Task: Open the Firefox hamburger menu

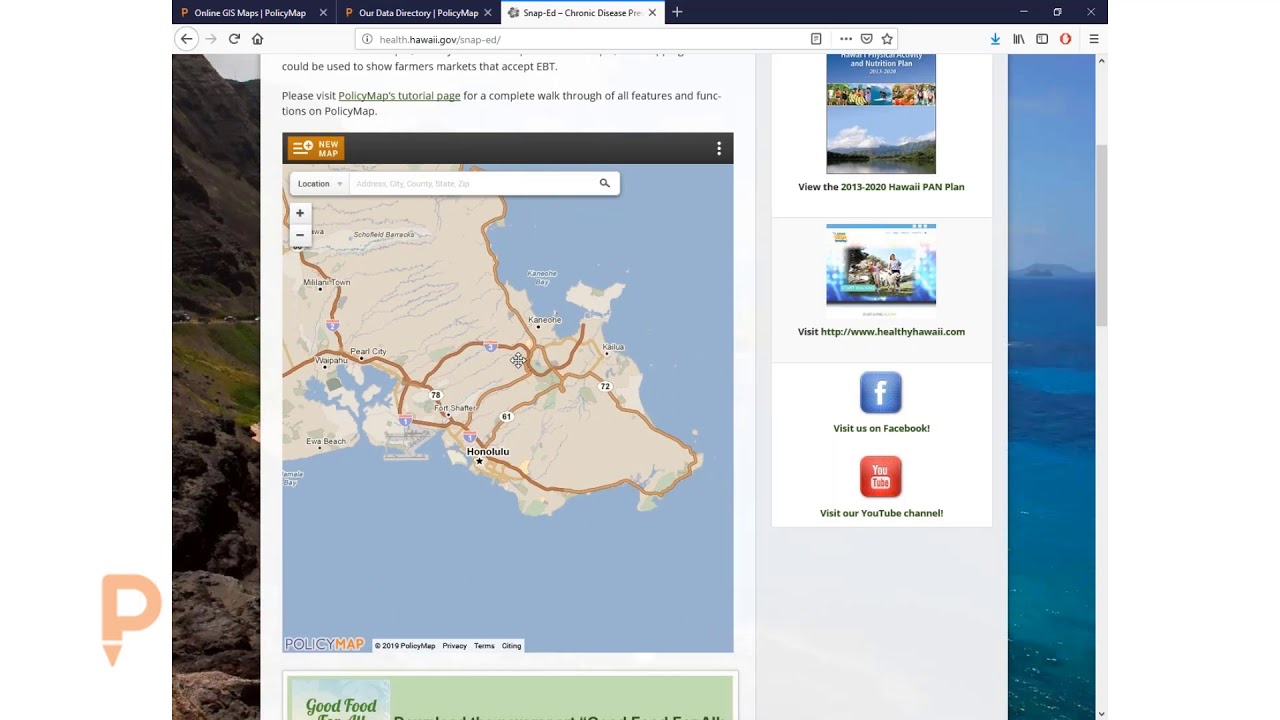Action: click(1094, 39)
